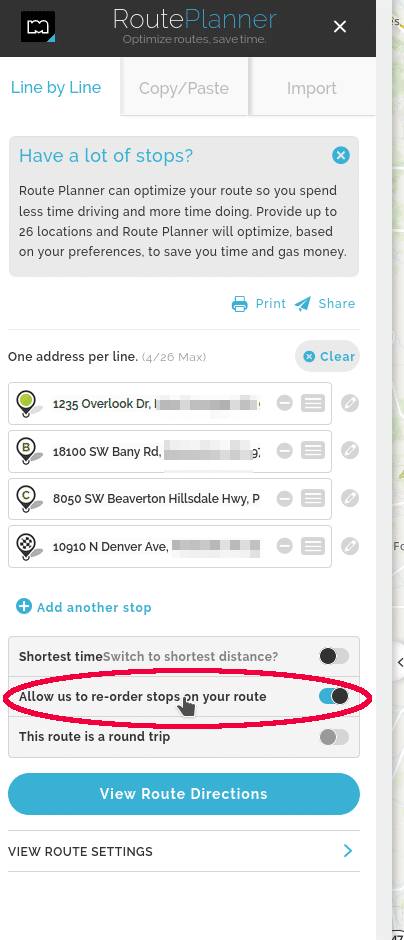404x940 pixels.
Task: Switch to the Copy/Paste tab
Action: pyautogui.click(x=184, y=89)
